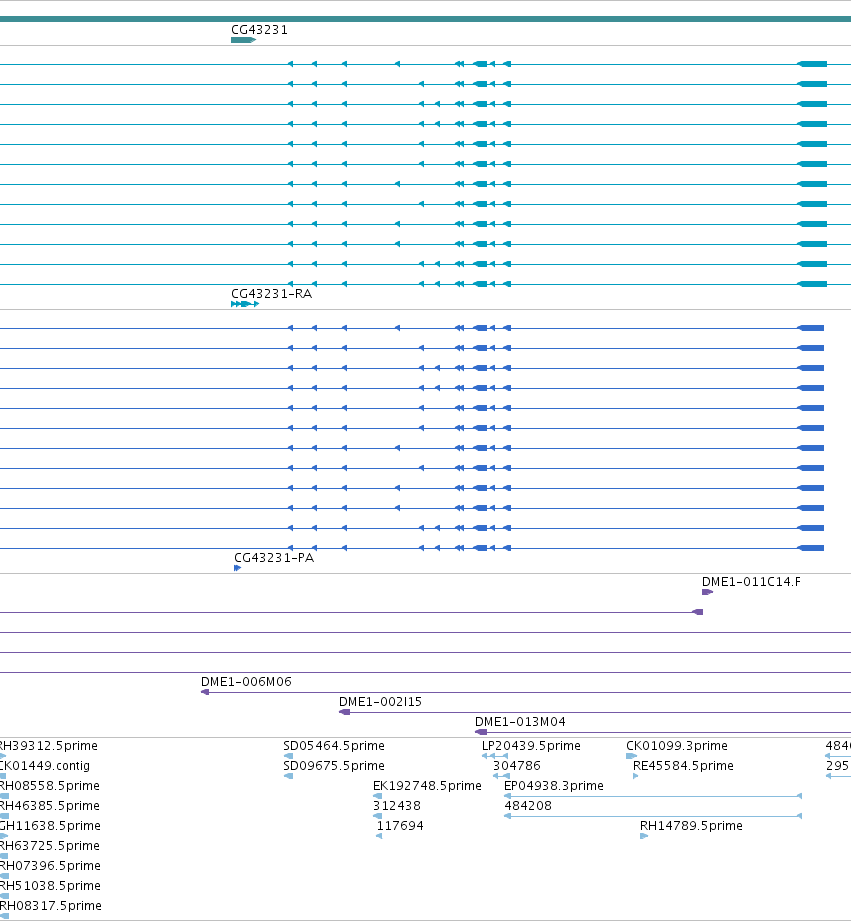
Task: Click the LP20439.5prime EST glyph
Action: pyautogui.click(x=495, y=756)
